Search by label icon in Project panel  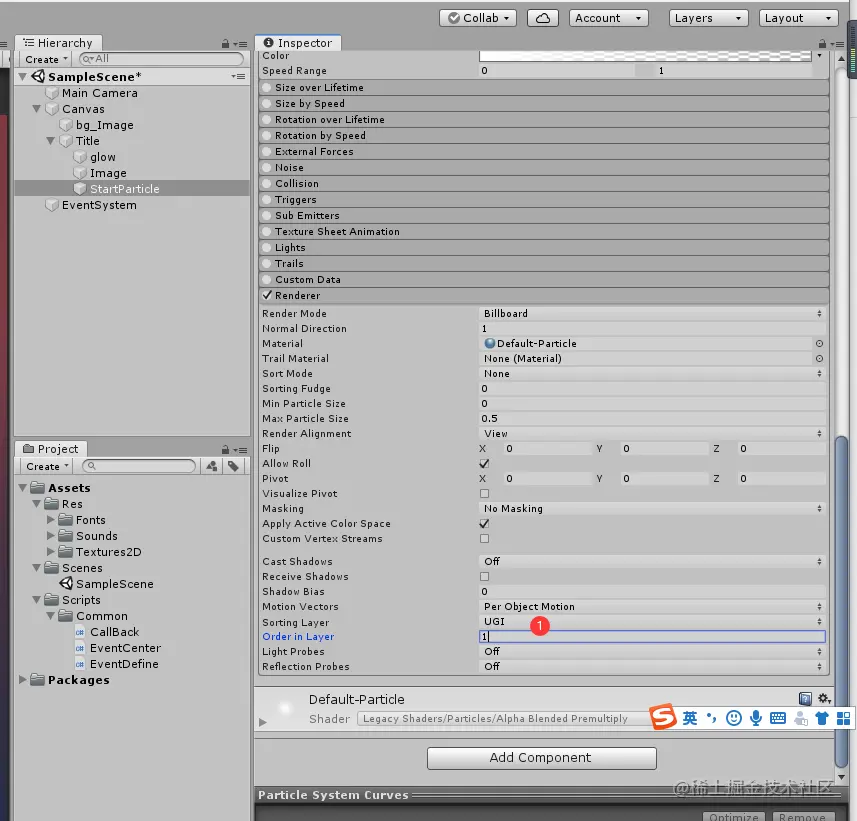[233, 466]
